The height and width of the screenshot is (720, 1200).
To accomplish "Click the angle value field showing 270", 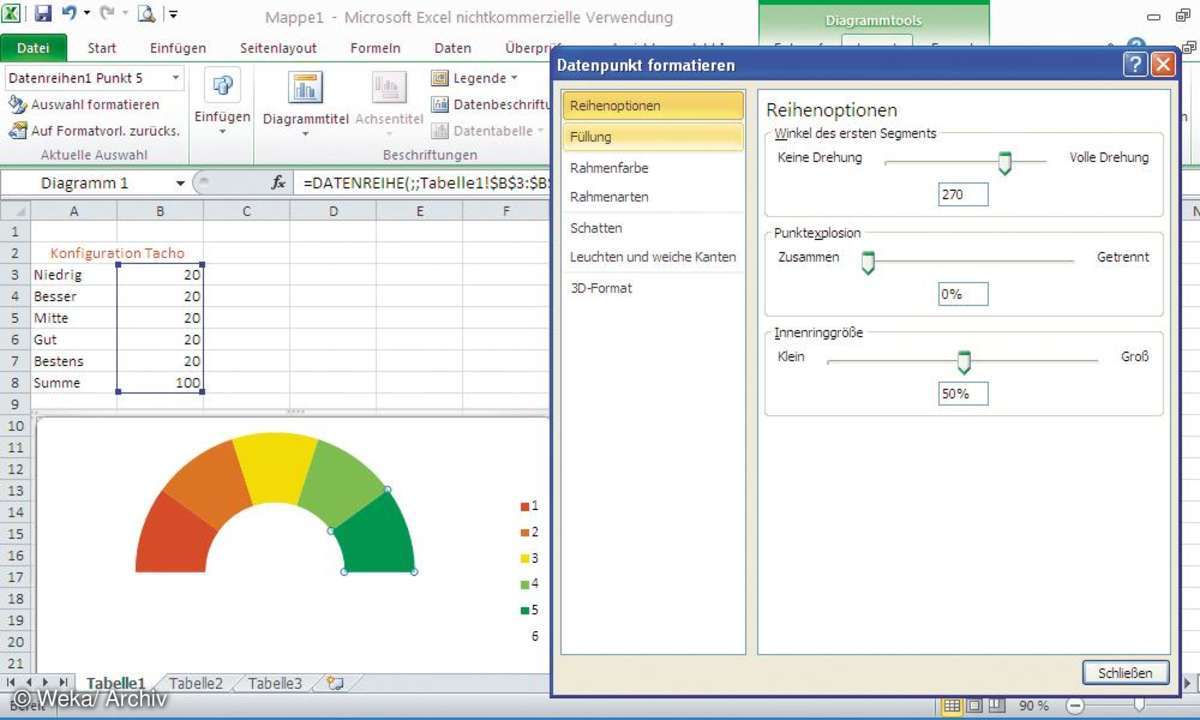I will [x=963, y=195].
